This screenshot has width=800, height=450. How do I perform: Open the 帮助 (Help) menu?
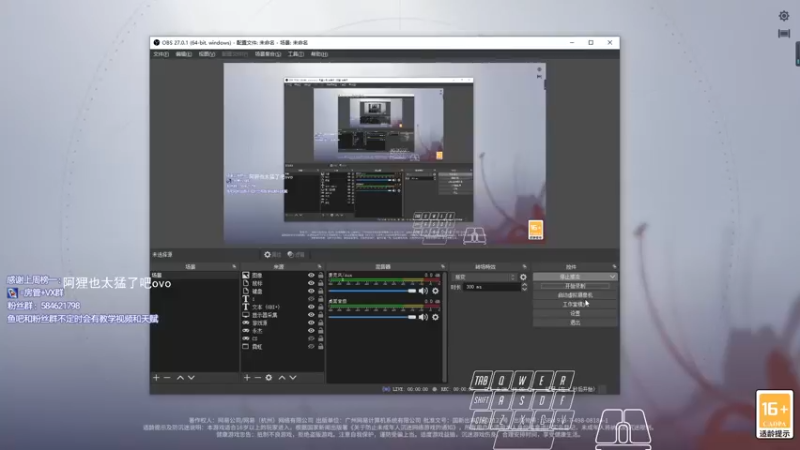tap(319, 54)
